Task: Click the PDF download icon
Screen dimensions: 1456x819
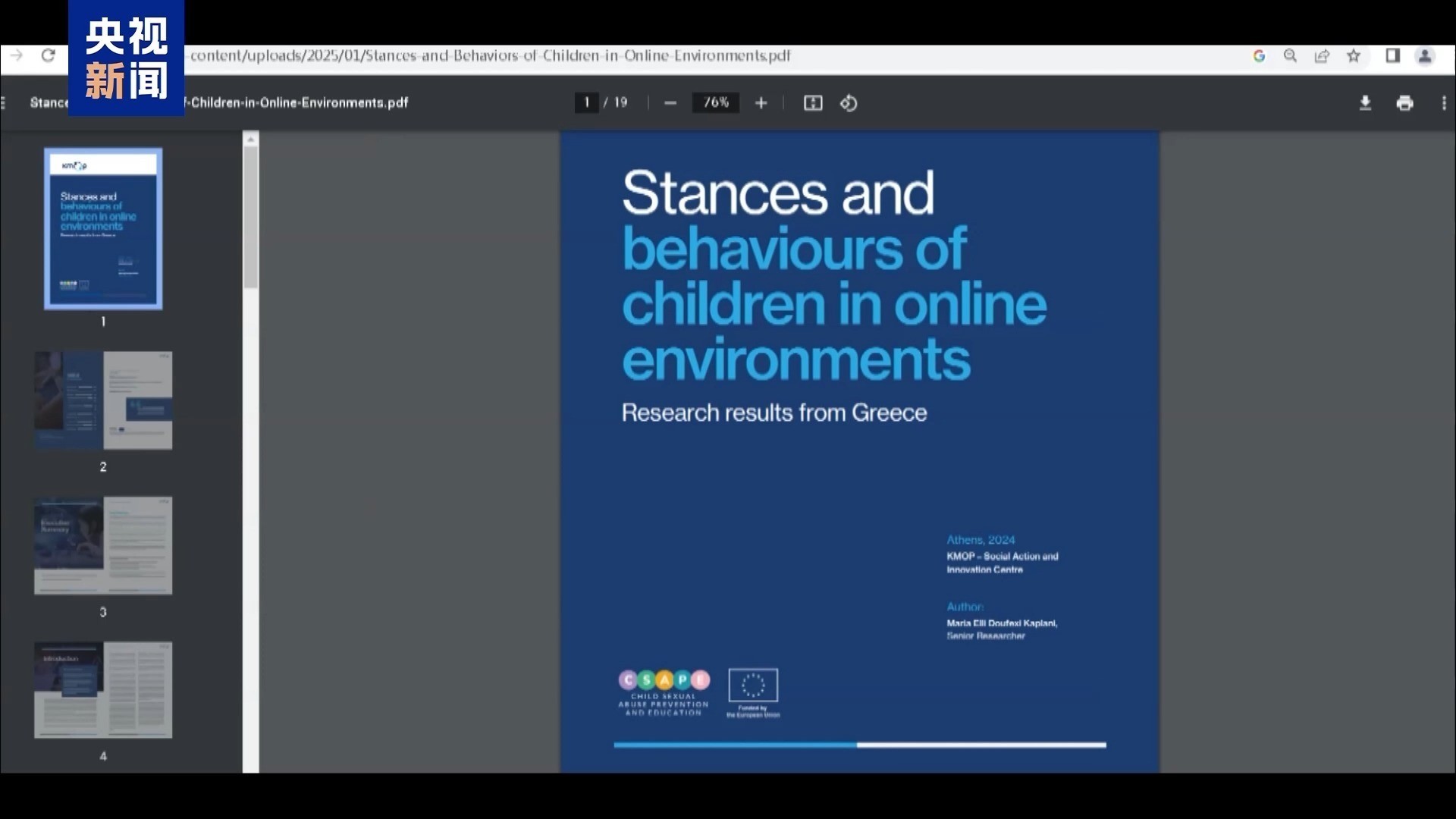Action: pos(1365,103)
